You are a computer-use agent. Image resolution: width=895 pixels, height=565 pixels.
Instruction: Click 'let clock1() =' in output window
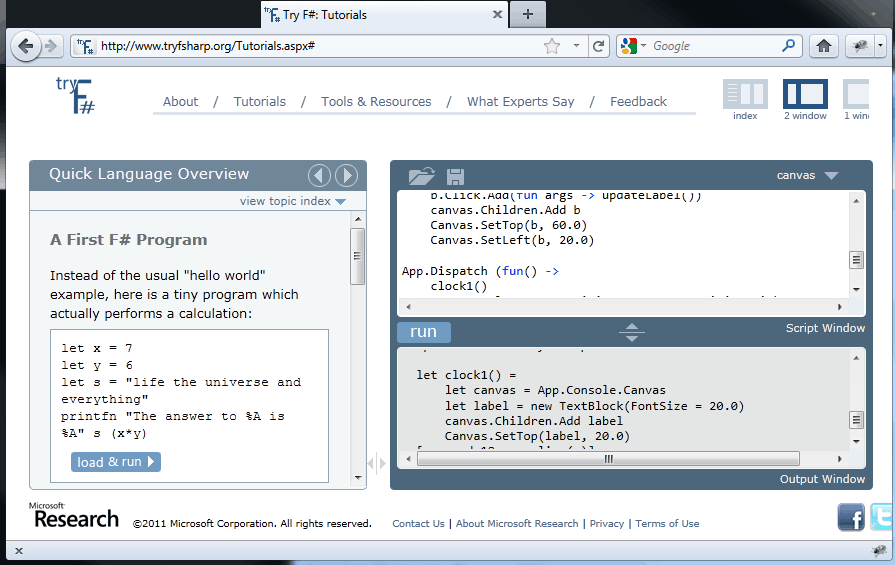click(466, 375)
